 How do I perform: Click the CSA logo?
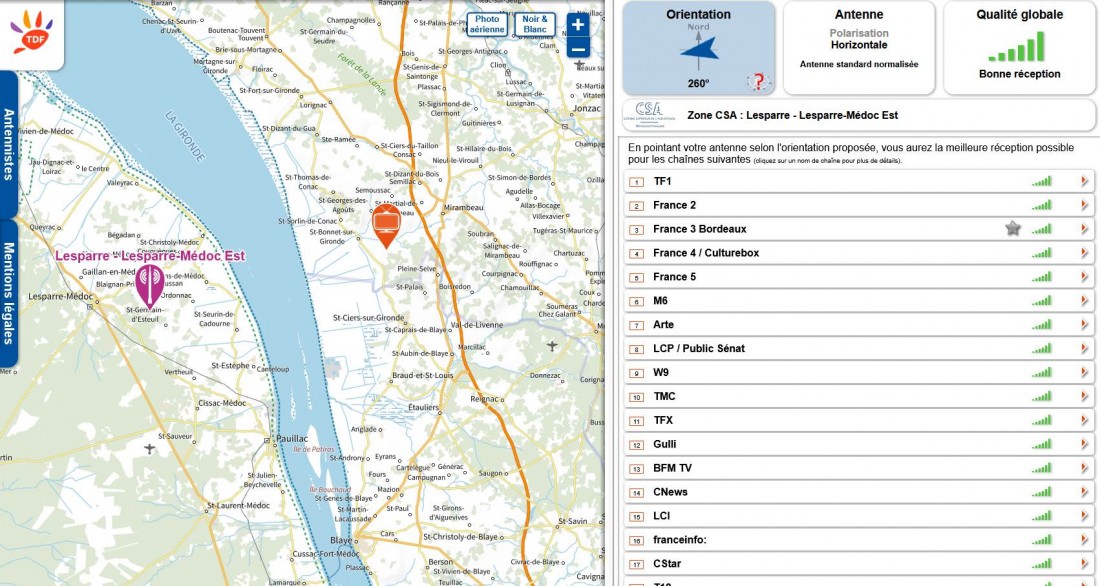(649, 114)
